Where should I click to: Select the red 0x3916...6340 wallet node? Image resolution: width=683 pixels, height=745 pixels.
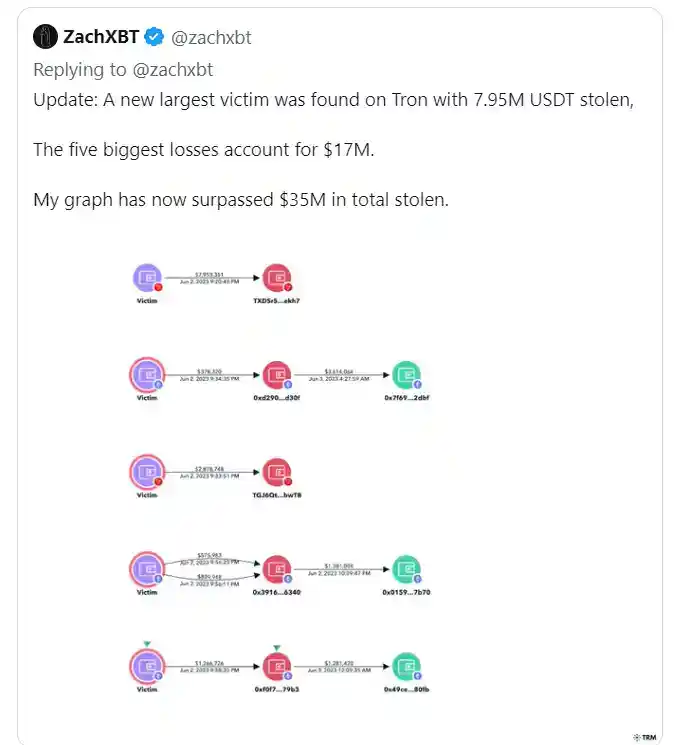[x=276, y=569]
